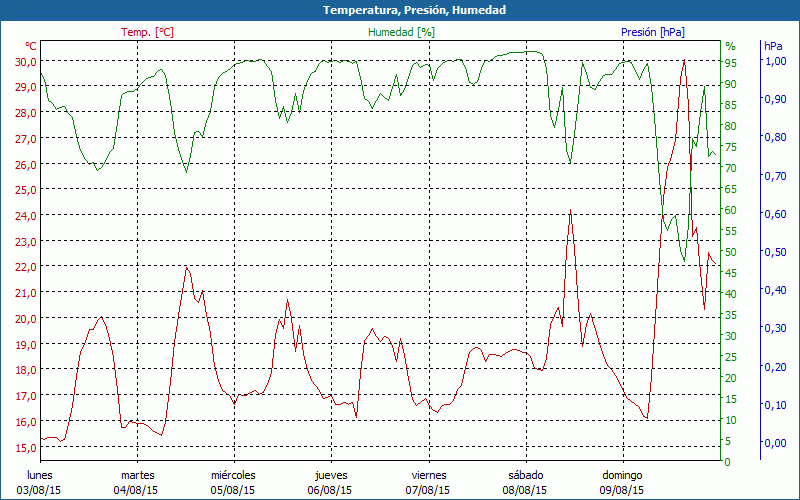Click the 0,00 tick on pressure axis
Viewport: 800px width, 500px height.
(x=775, y=443)
